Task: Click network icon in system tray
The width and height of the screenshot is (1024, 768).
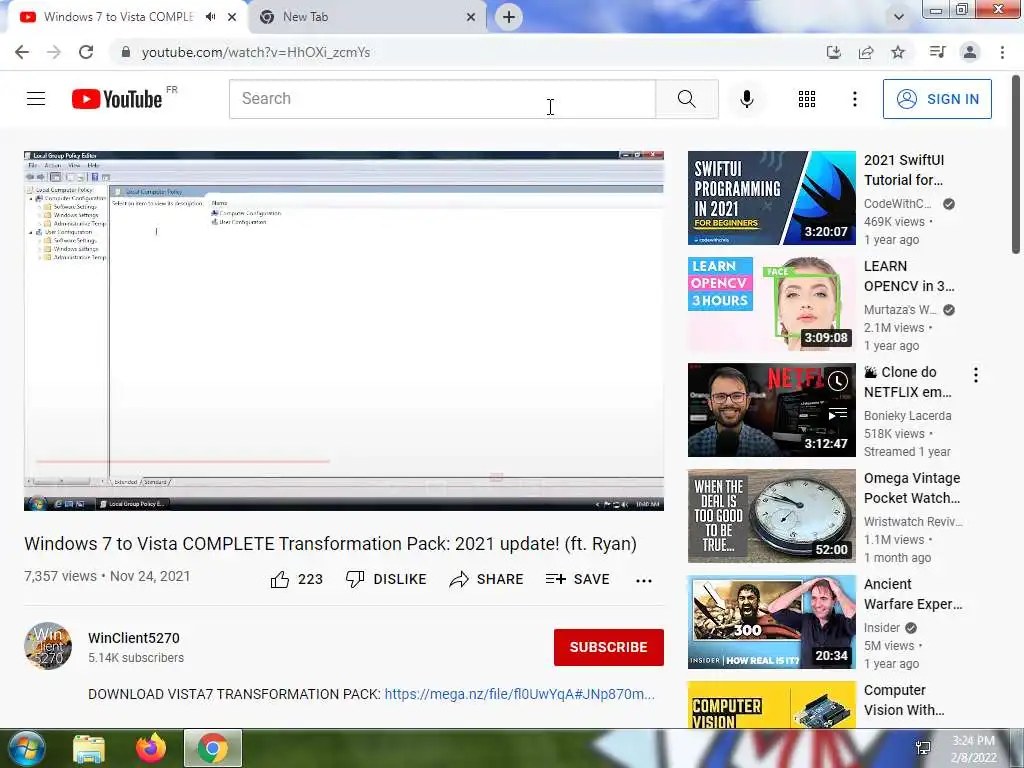Action: pyautogui.click(x=923, y=748)
